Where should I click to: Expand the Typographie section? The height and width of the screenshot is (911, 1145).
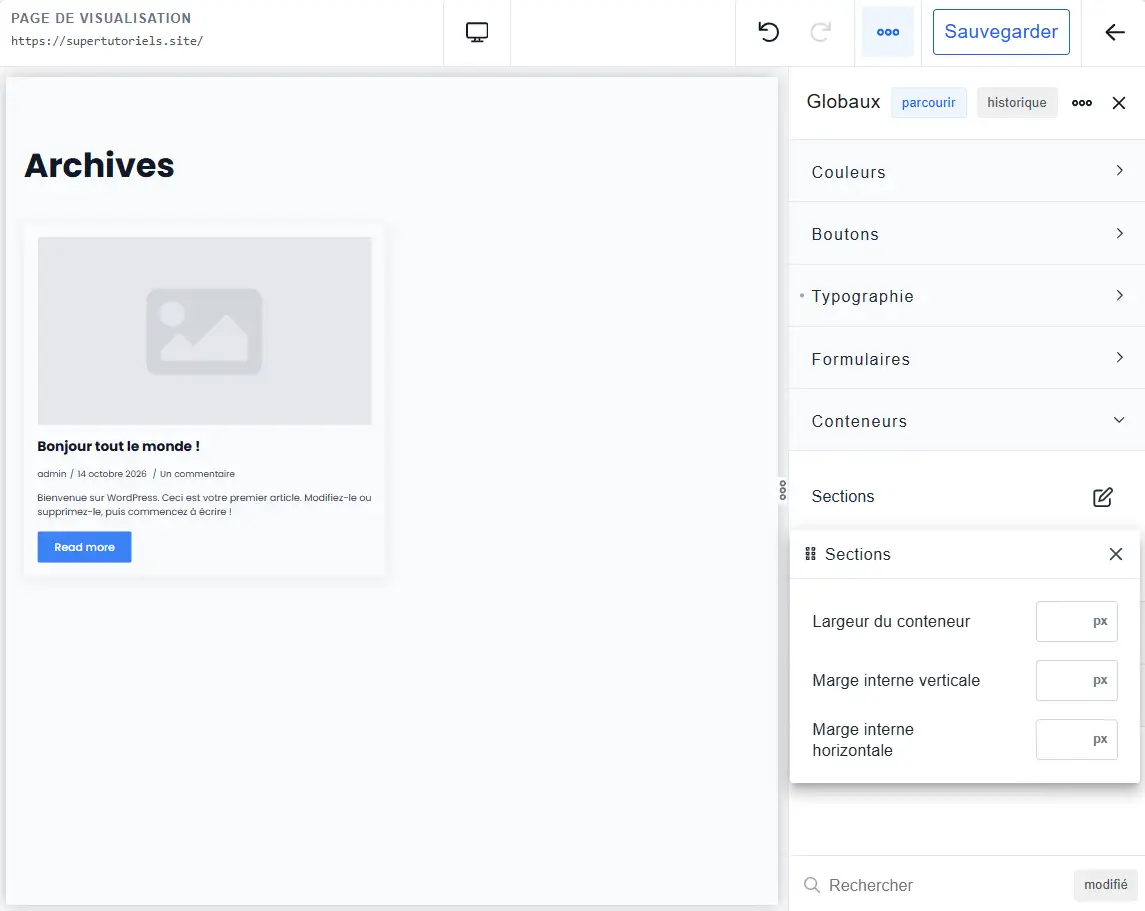(x=967, y=296)
